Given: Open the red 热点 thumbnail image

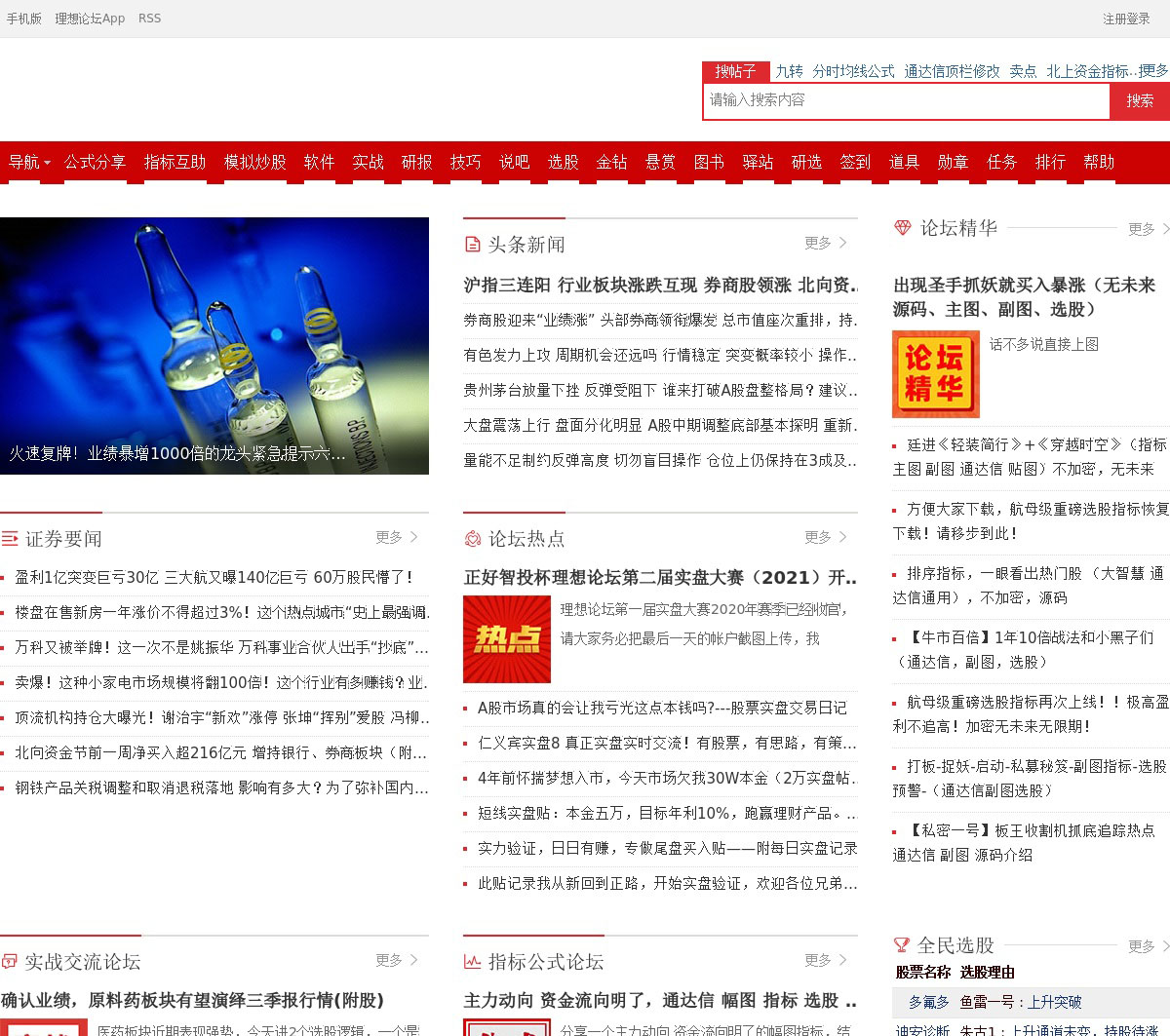Looking at the screenshot, I should [x=507, y=639].
